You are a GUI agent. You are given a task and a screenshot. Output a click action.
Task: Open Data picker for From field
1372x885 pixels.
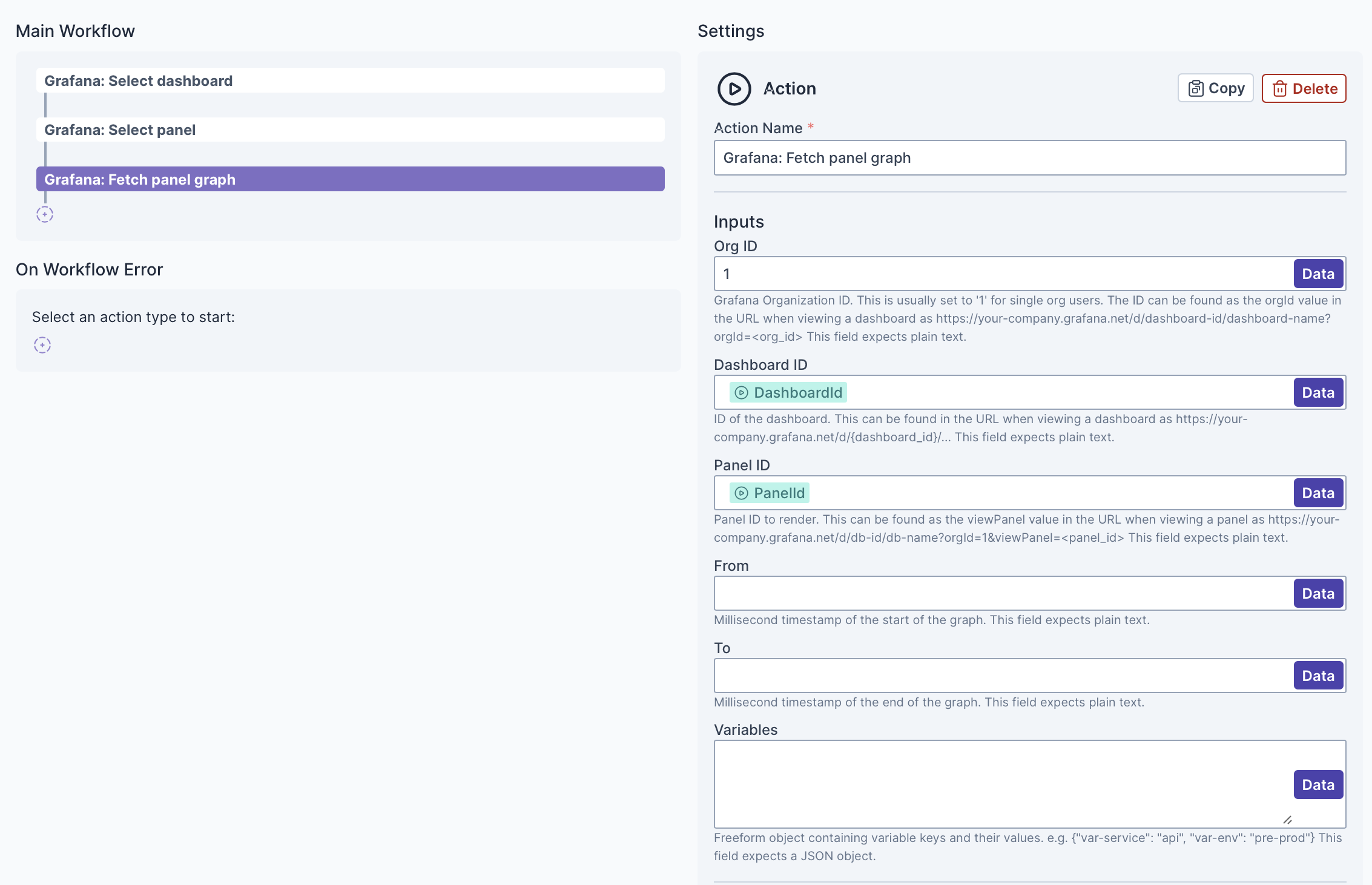pos(1318,593)
